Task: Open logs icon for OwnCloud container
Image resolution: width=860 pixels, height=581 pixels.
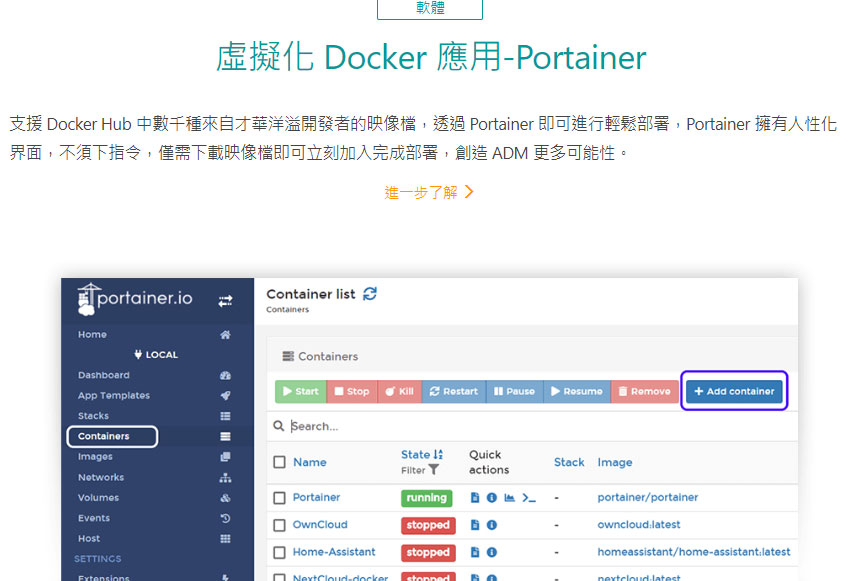Action: point(475,525)
